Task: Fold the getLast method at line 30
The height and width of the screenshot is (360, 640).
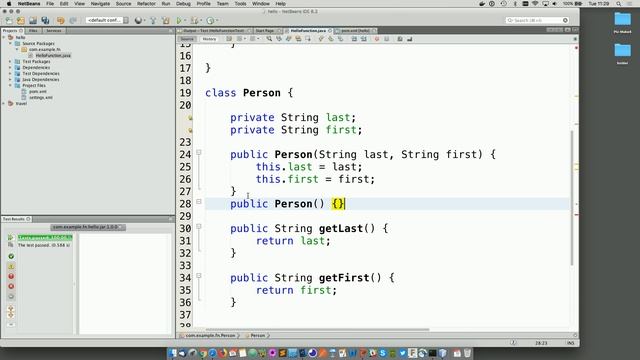Action: click(x=199, y=226)
